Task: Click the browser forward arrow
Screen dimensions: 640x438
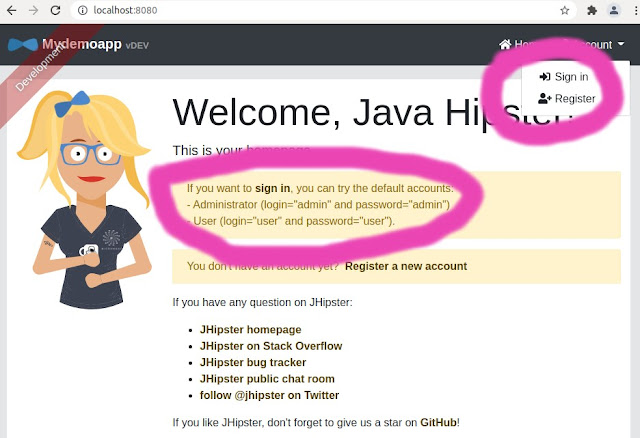Action: (33, 10)
